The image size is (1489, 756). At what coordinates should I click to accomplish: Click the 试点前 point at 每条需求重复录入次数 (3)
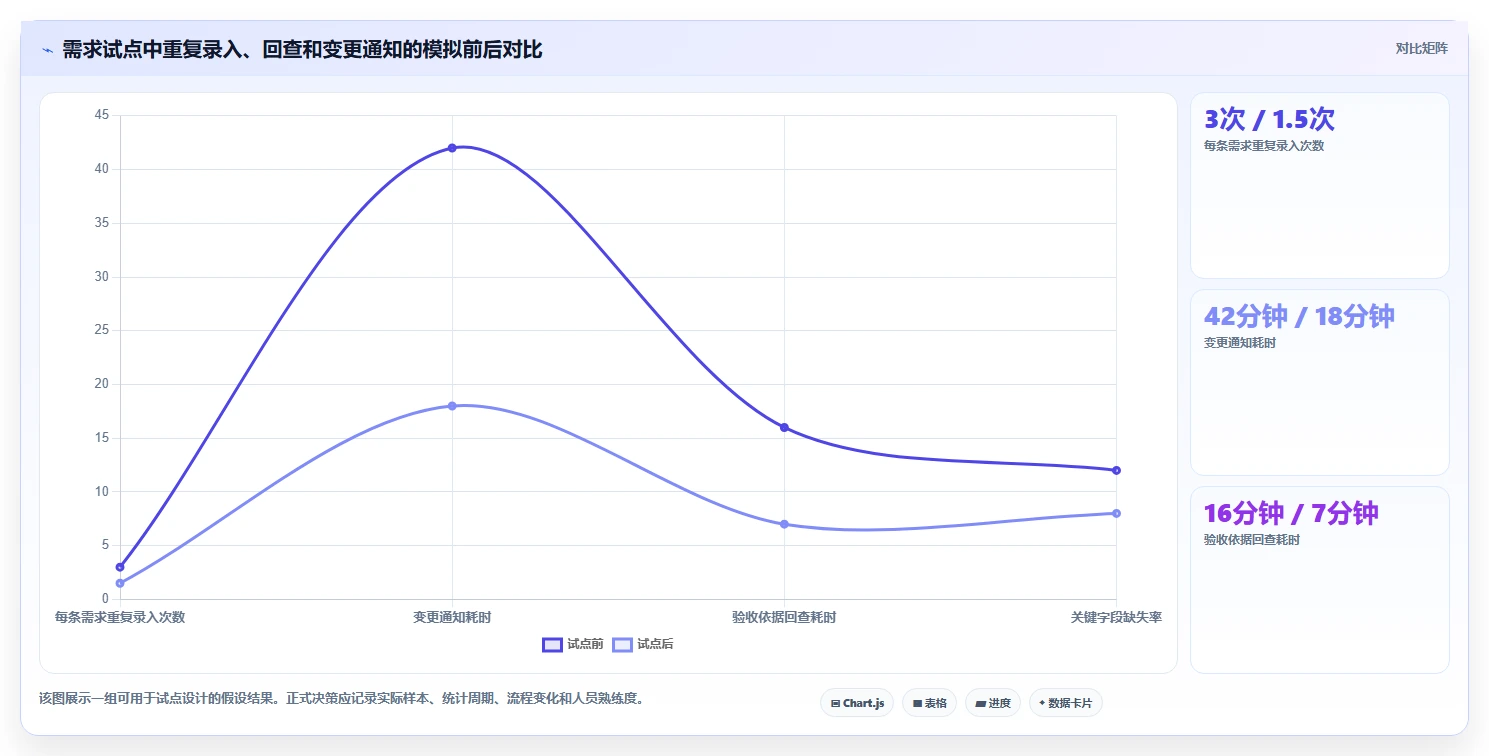coord(120,567)
